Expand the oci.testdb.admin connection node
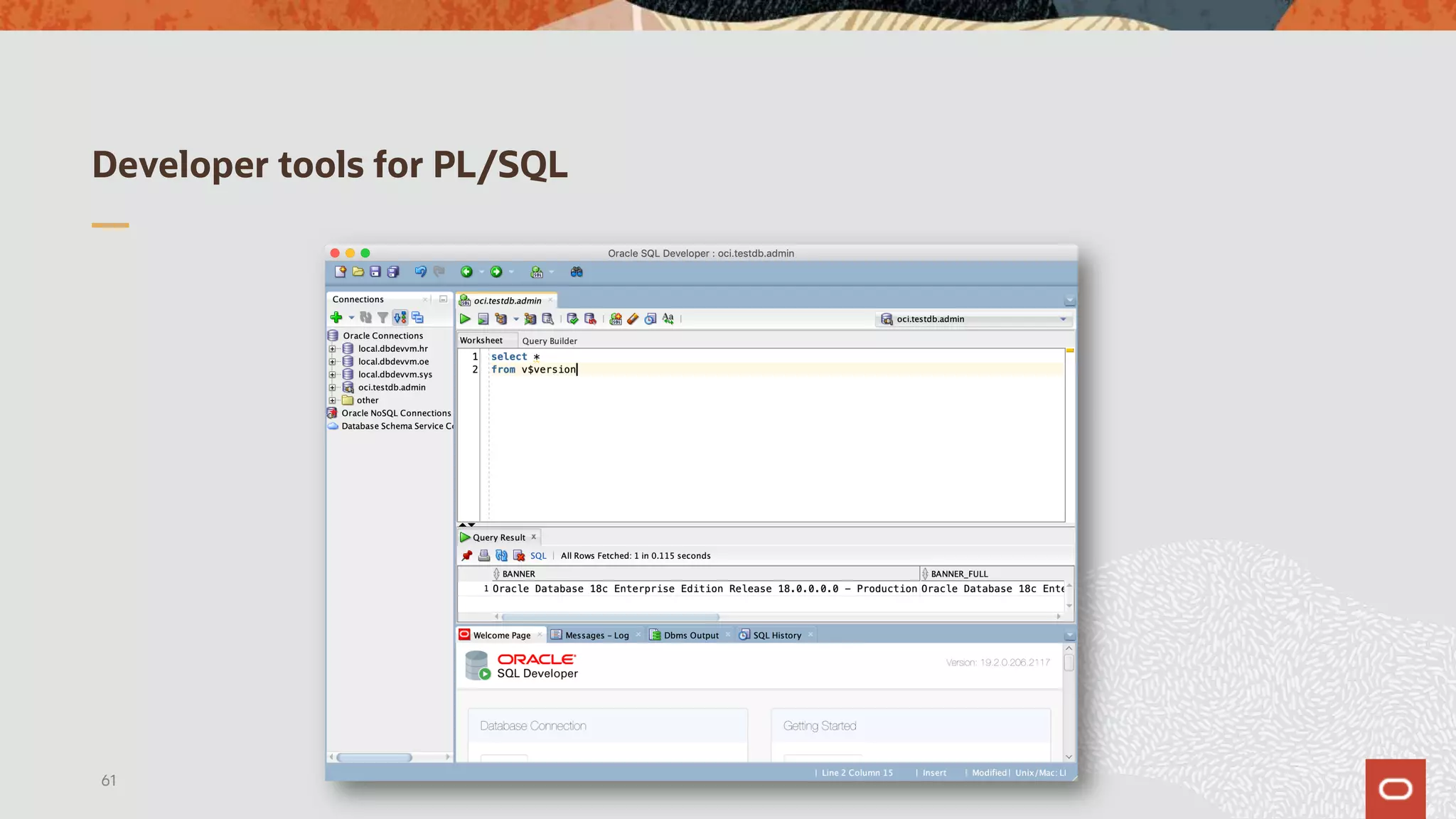 click(332, 387)
